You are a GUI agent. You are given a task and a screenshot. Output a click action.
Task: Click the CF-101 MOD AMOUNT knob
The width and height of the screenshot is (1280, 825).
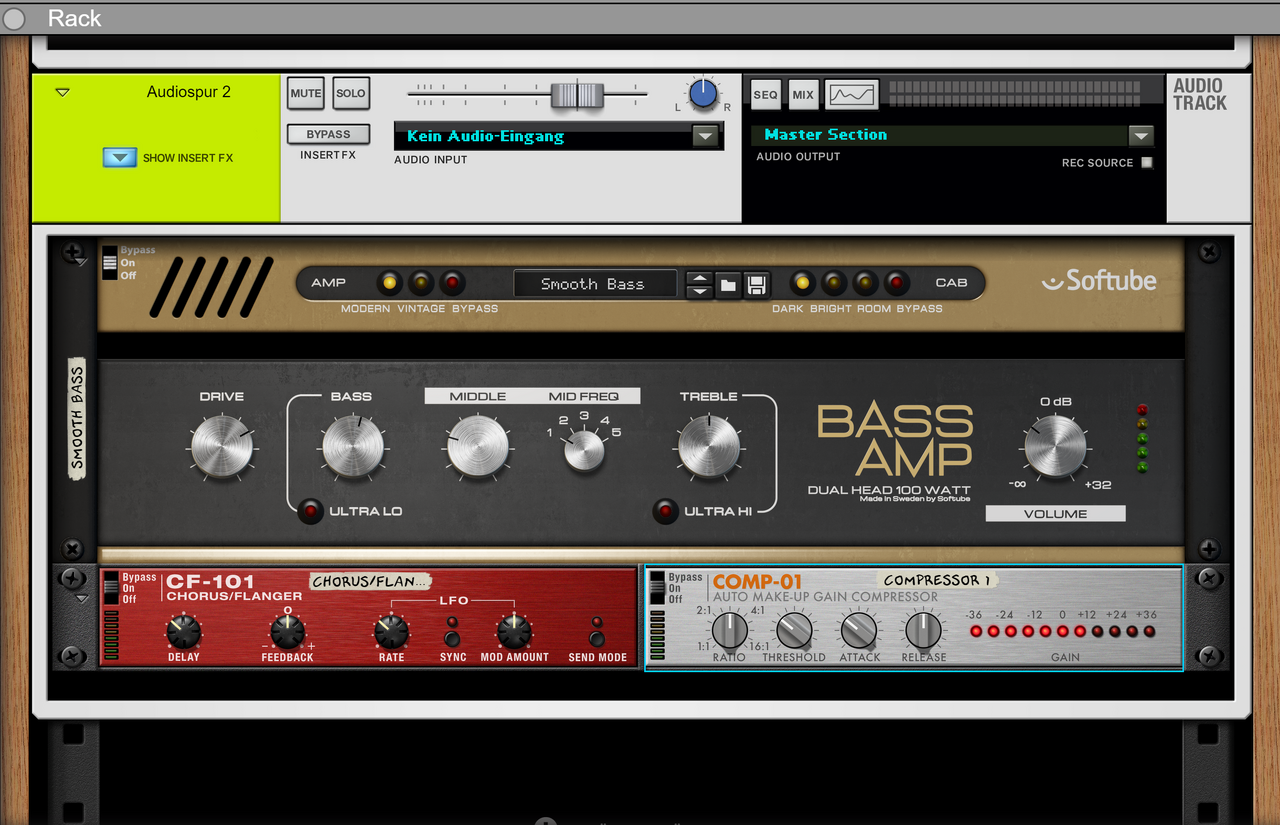[x=514, y=632]
